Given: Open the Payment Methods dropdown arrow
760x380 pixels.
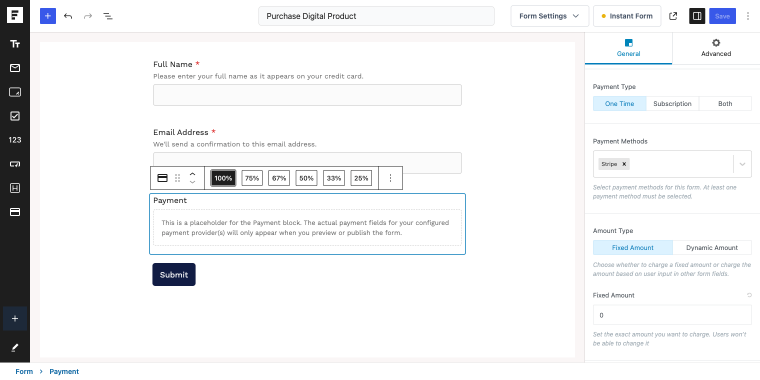Looking at the screenshot, I should [743, 164].
